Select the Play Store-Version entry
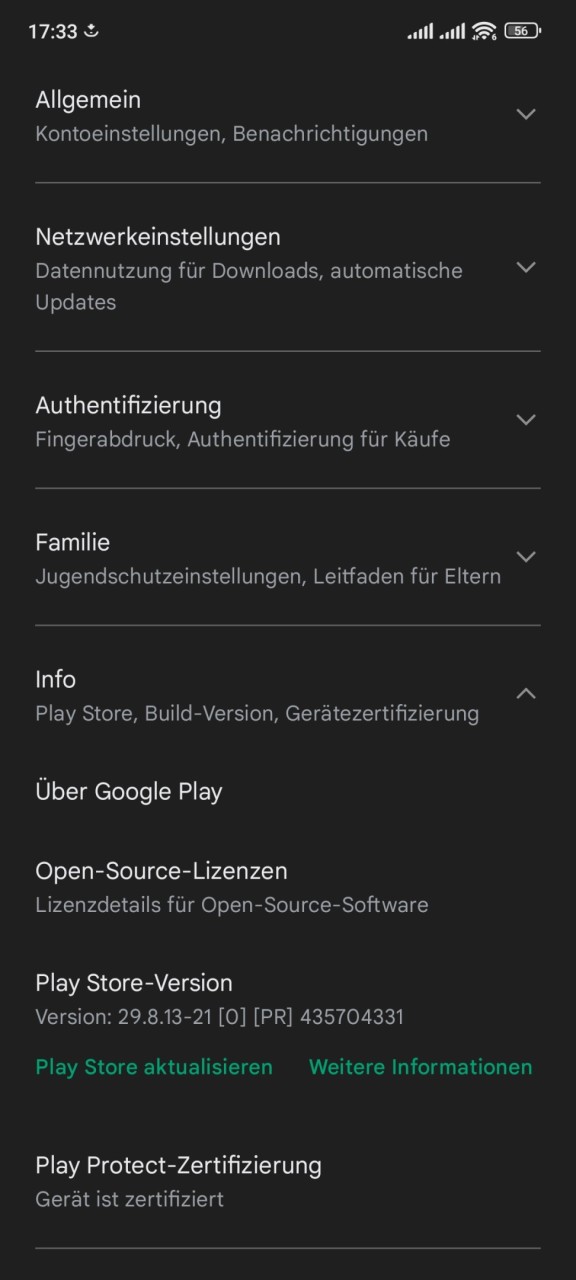This screenshot has width=576, height=1280. point(288,999)
